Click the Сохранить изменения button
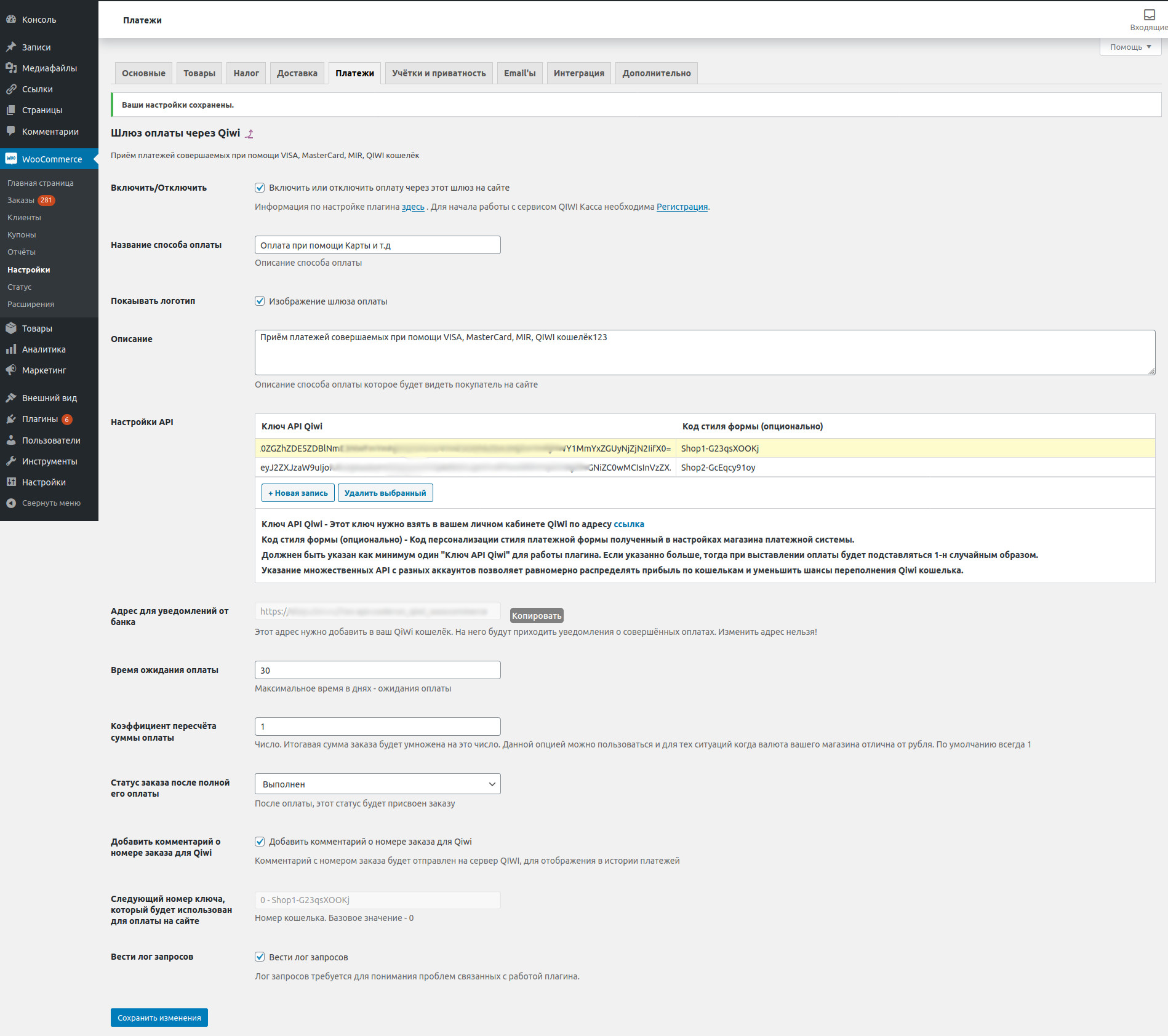The width and height of the screenshot is (1168, 1036). 159,1018
